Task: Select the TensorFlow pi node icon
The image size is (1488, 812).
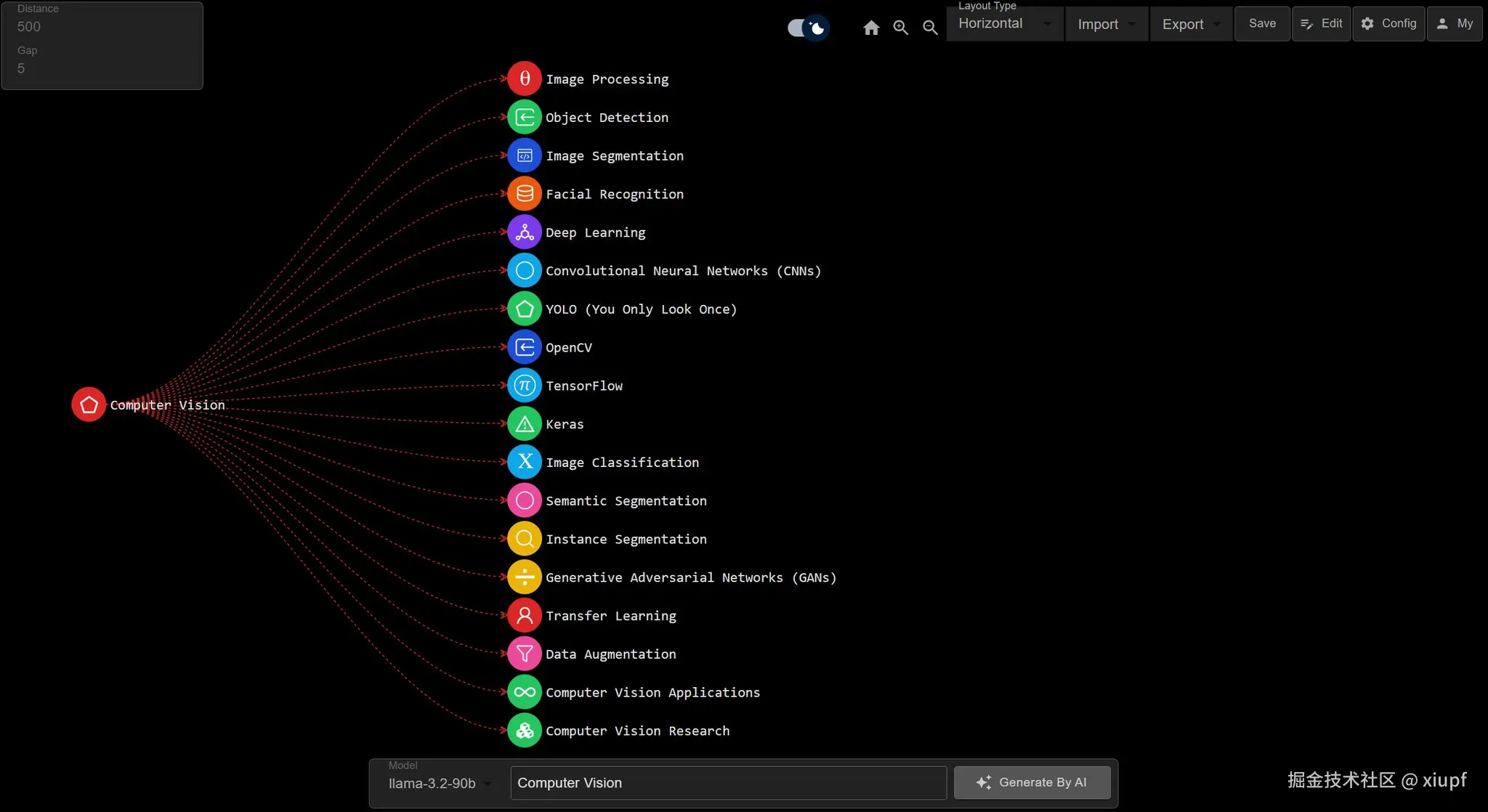Action: [x=525, y=386]
